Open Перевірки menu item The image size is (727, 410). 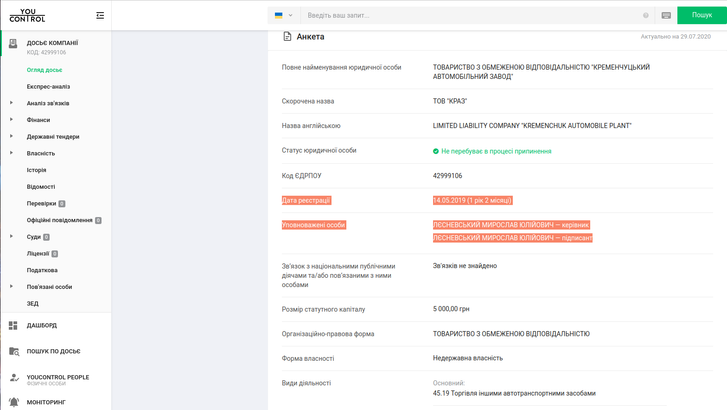pyautogui.click(x=41, y=204)
